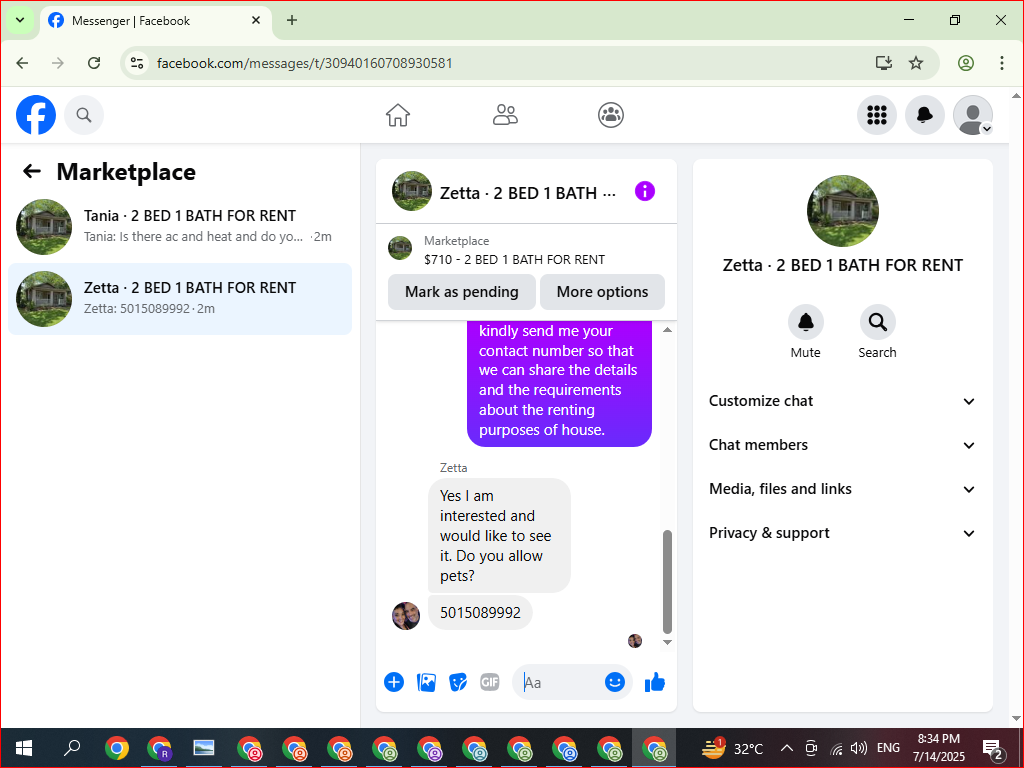Open the Notifications bell in header
Viewport: 1024px width, 768px height.
(x=925, y=115)
